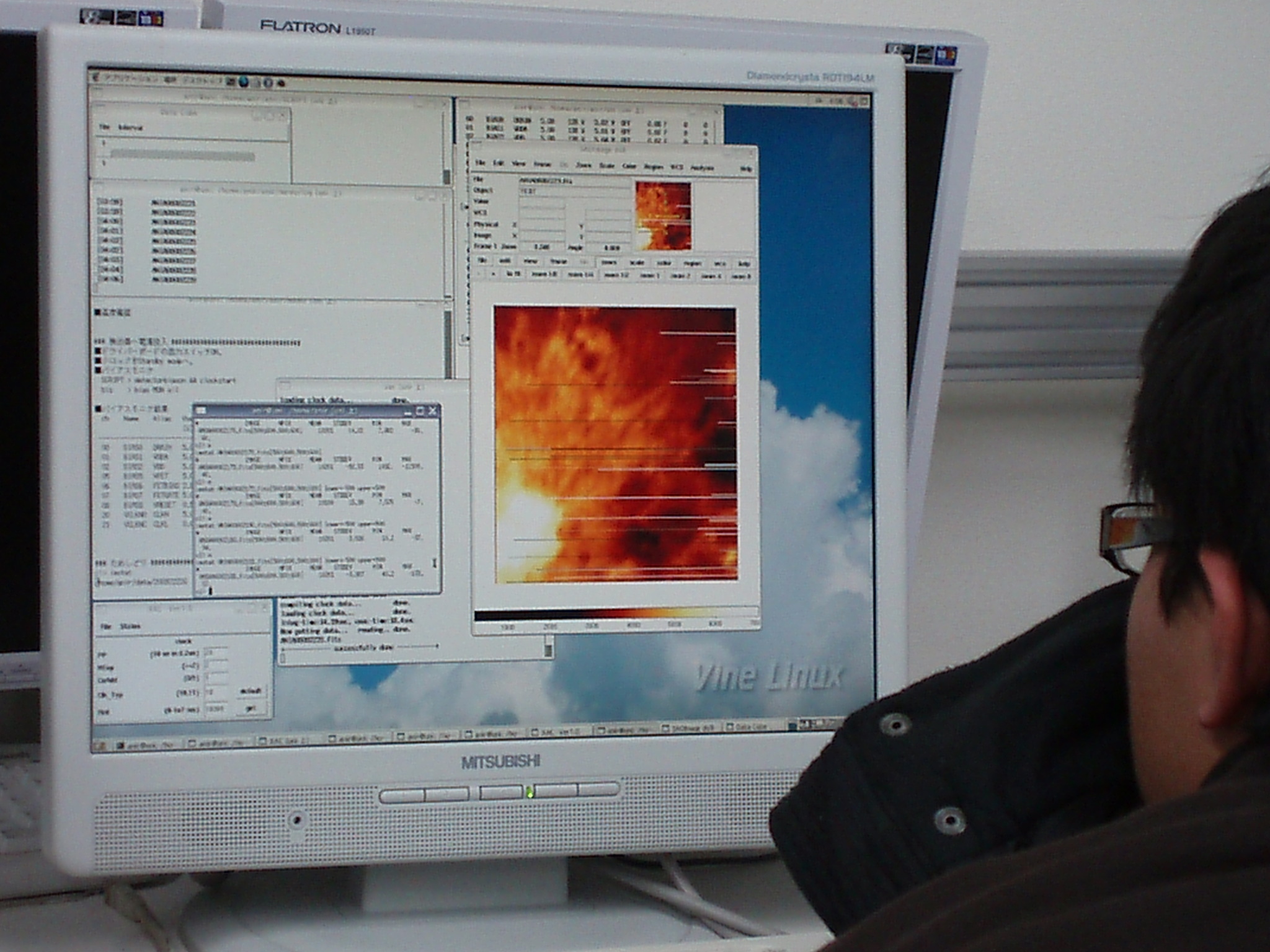Select the scale tab in ds9 buttonbar
Screen dimensions: 1270x952
point(636,263)
